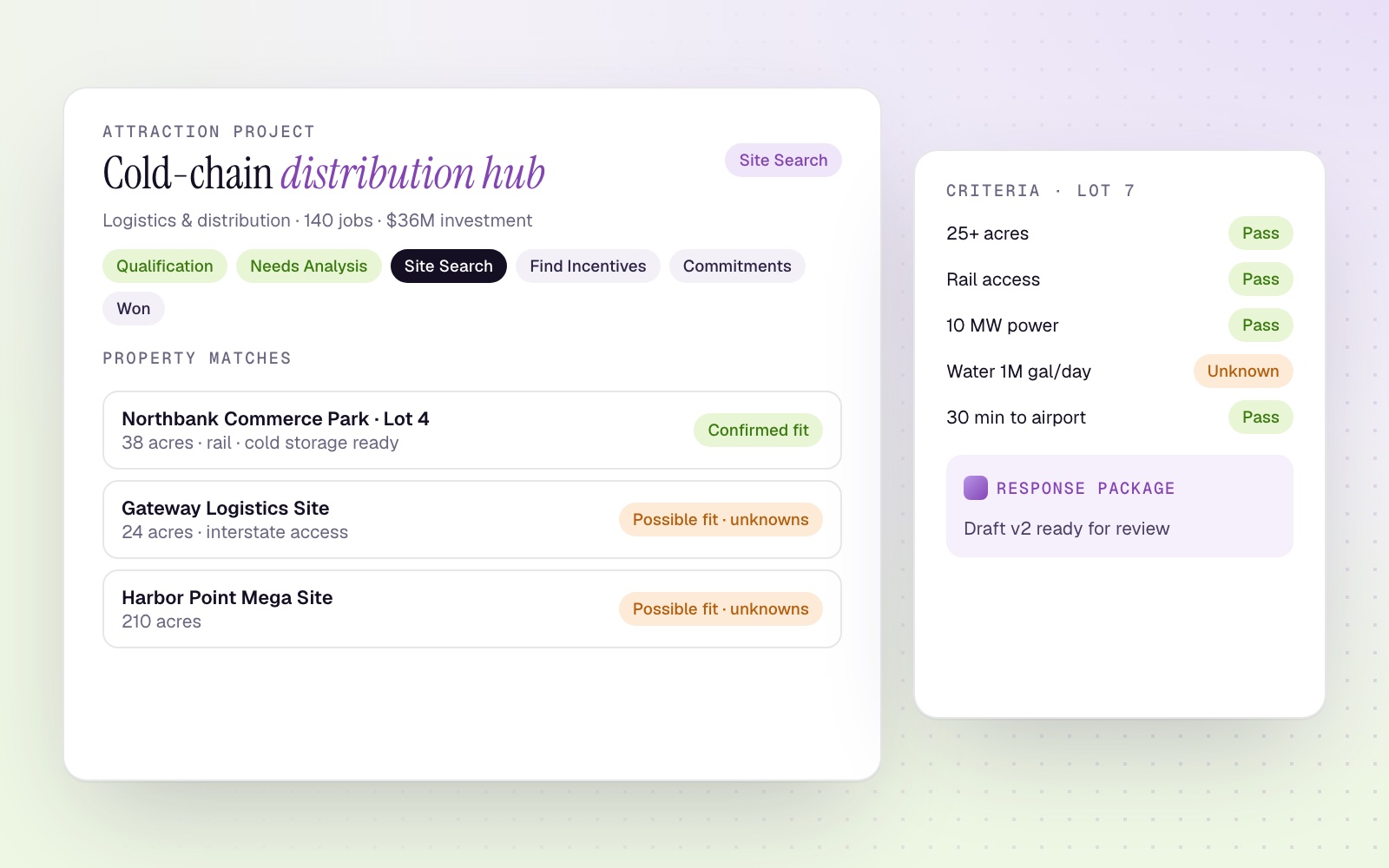Select the Qualification stage pill
The width and height of the screenshot is (1389, 868).
165,266
